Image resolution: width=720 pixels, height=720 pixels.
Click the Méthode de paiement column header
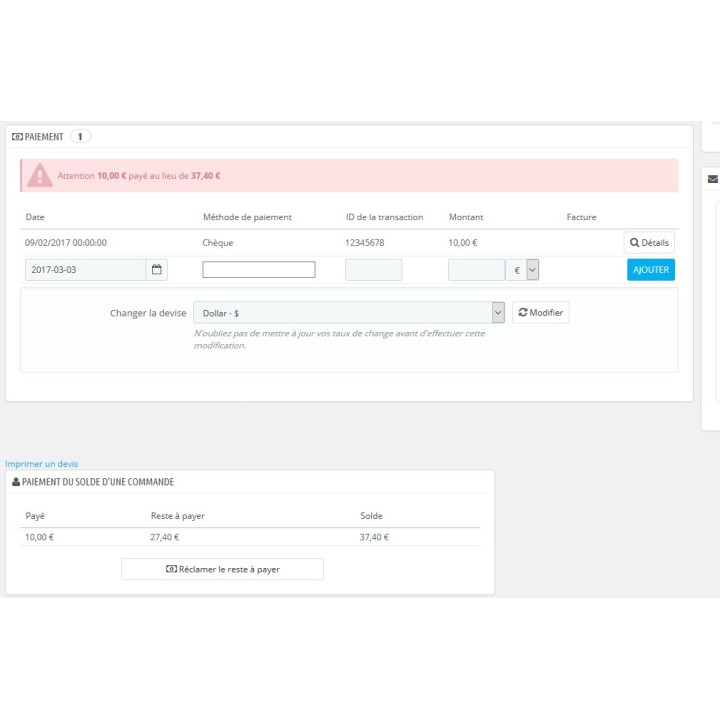click(247, 217)
